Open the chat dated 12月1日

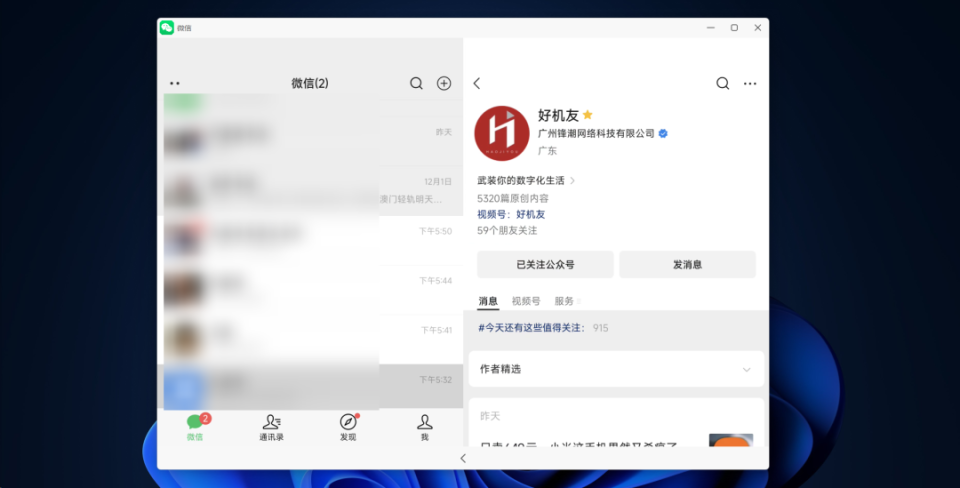tap(310, 190)
